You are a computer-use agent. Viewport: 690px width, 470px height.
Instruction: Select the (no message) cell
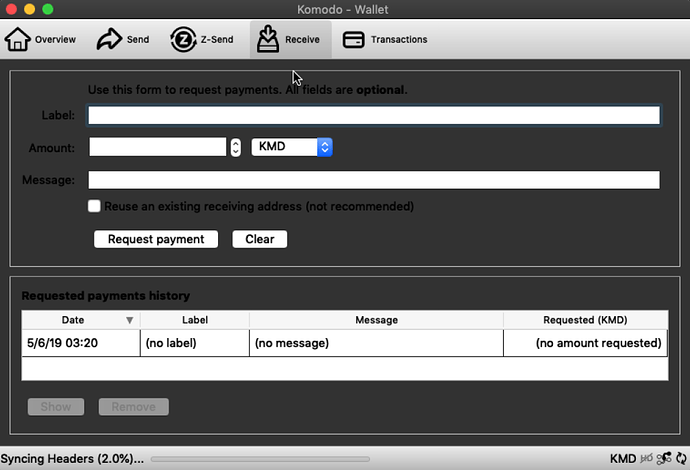coord(376,343)
